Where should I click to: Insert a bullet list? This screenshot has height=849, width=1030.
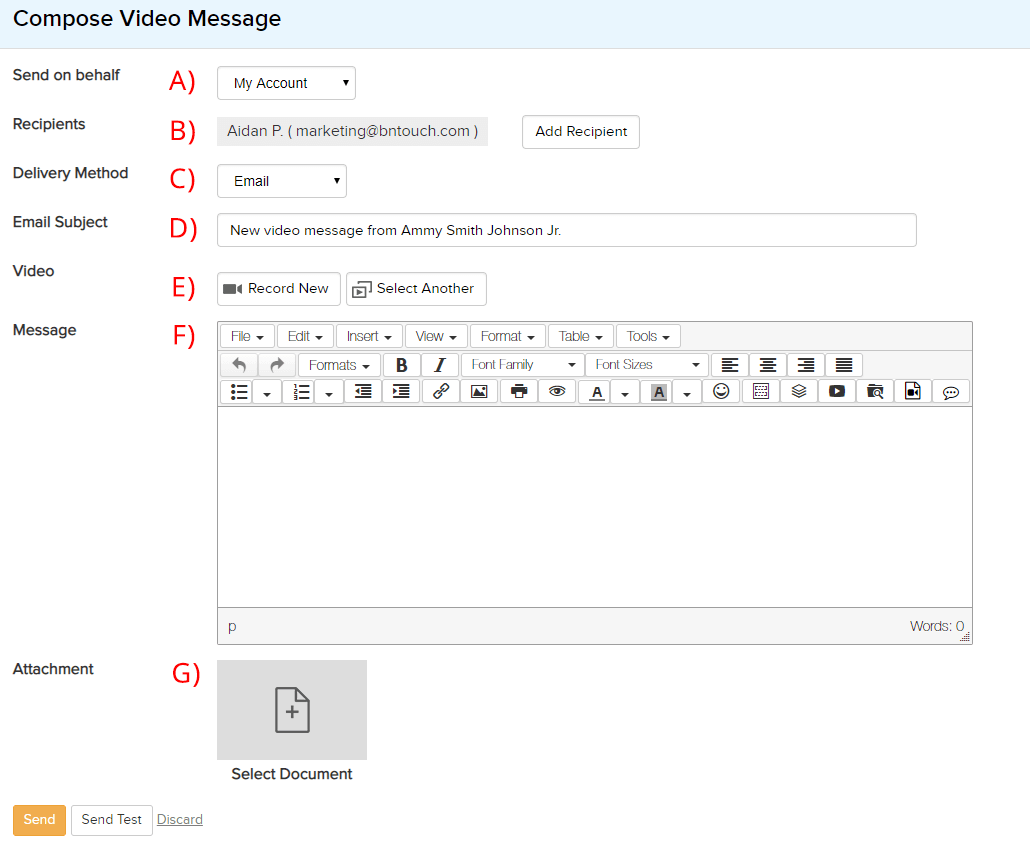click(x=238, y=392)
